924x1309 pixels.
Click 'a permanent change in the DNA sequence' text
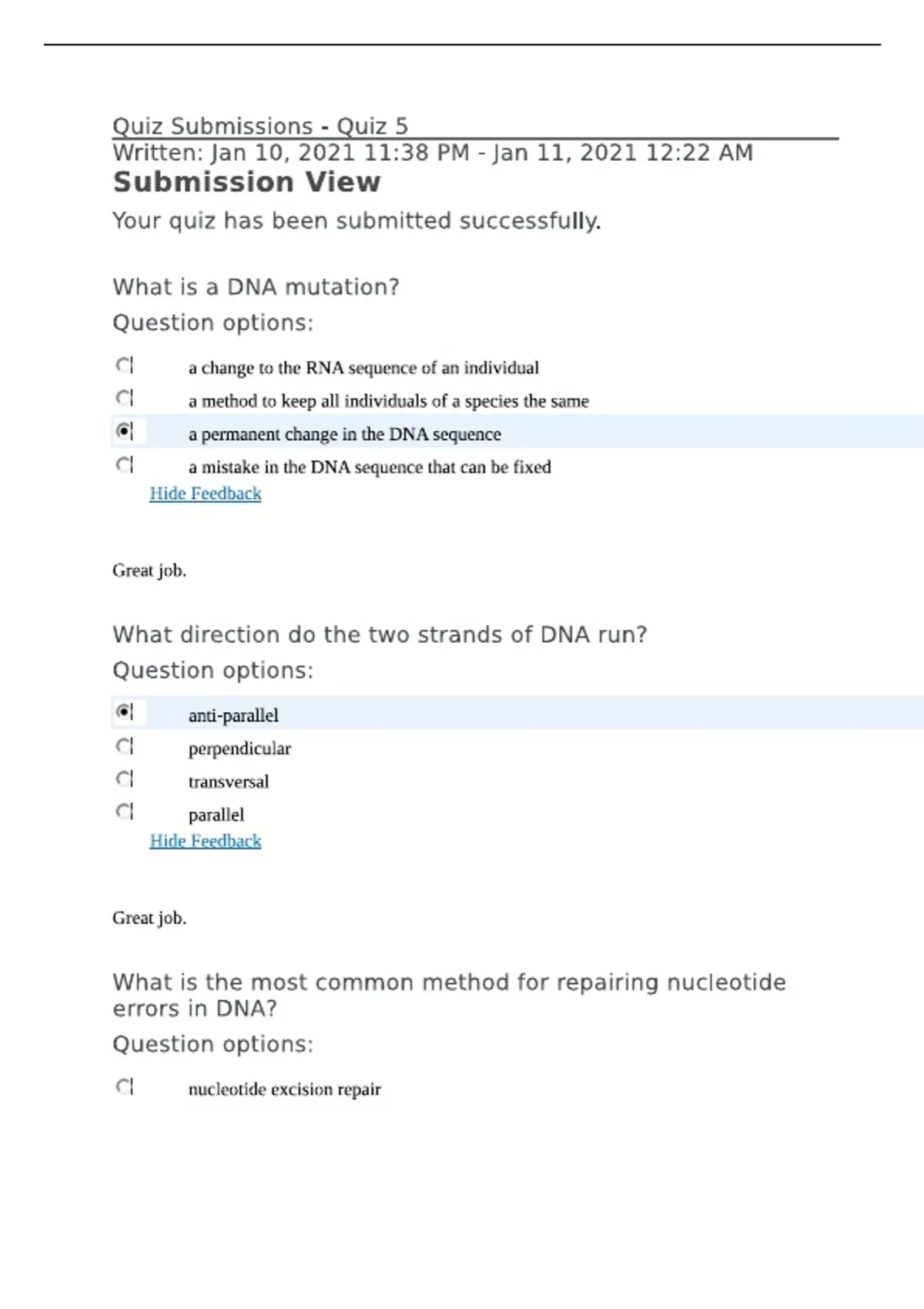pyautogui.click(x=345, y=434)
